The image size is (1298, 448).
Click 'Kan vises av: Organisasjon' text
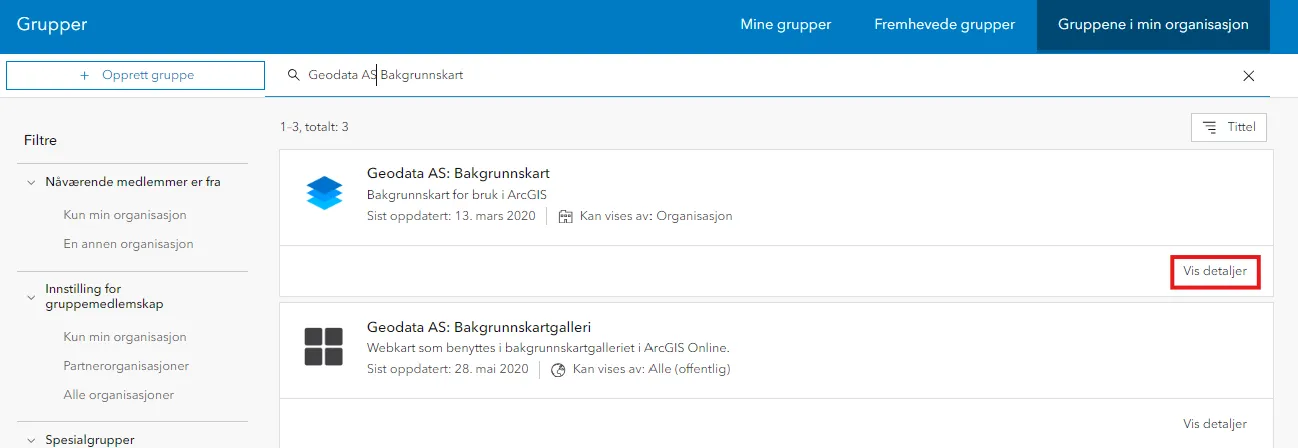click(x=656, y=216)
